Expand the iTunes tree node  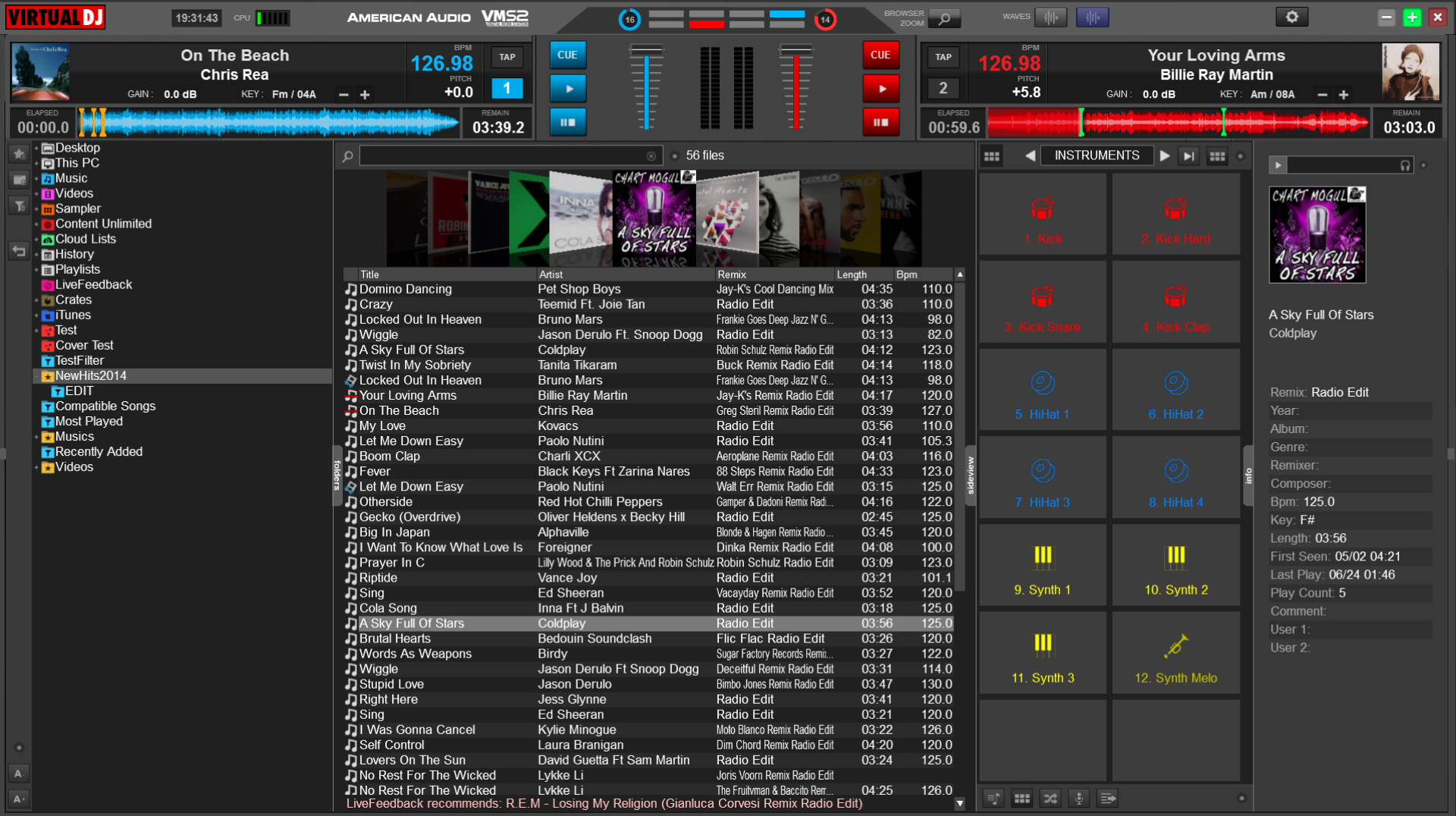pyautogui.click(x=36, y=315)
